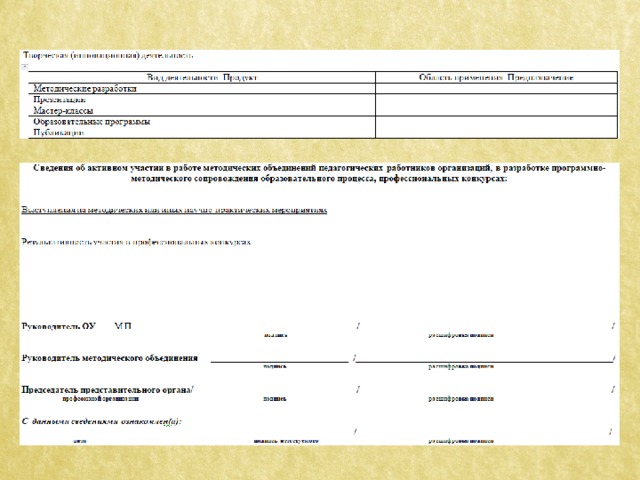This screenshot has width=640, height=480.
Task: Open the underlined 'Выступления на методических' heading
Action: (174, 210)
